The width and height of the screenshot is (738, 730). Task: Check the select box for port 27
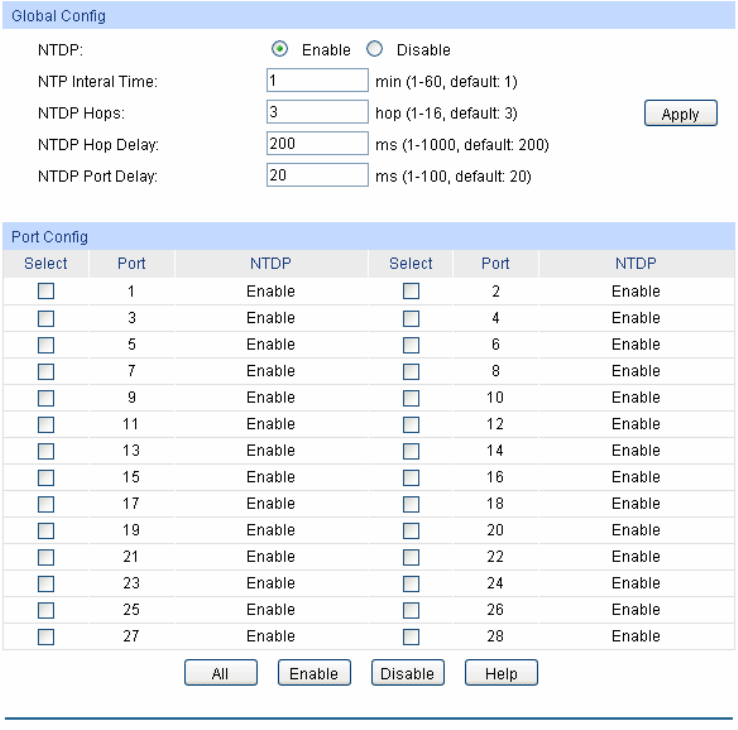(x=46, y=637)
